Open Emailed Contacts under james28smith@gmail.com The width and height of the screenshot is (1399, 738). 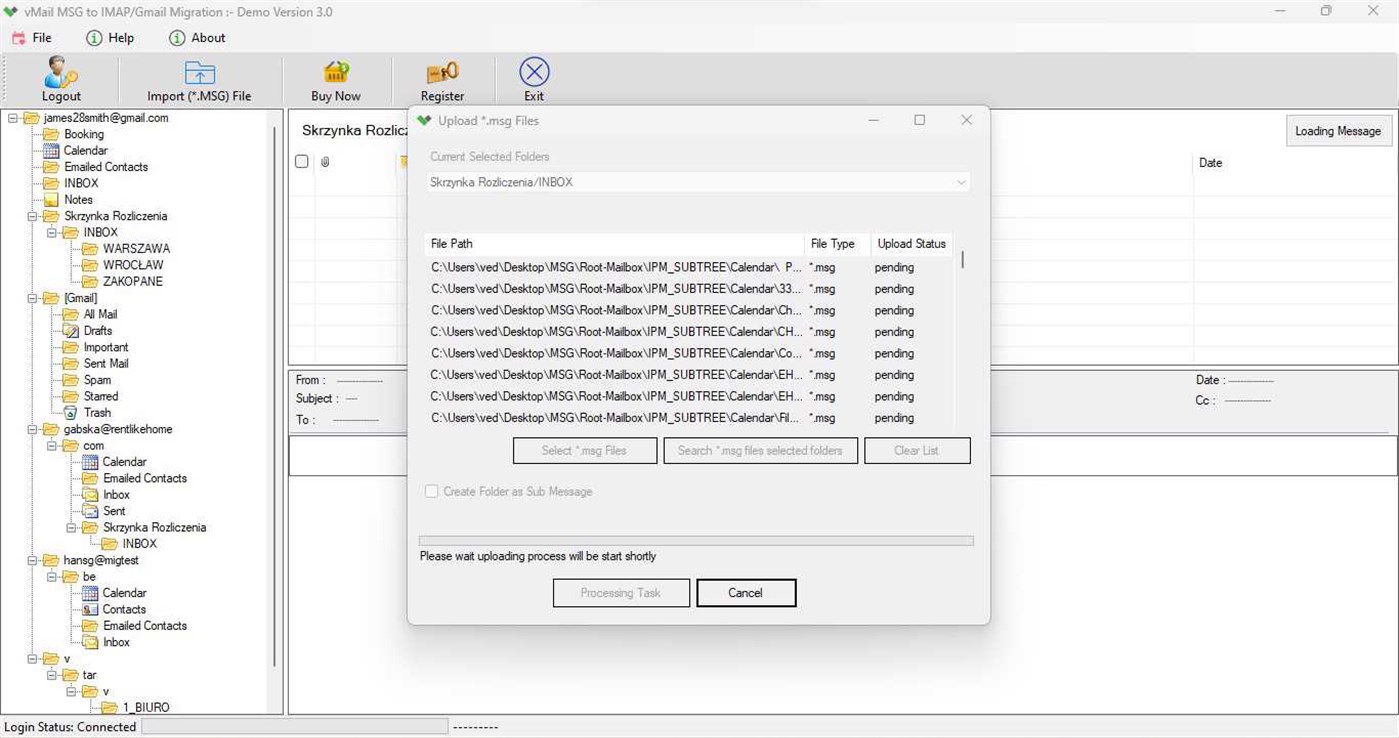click(106, 167)
